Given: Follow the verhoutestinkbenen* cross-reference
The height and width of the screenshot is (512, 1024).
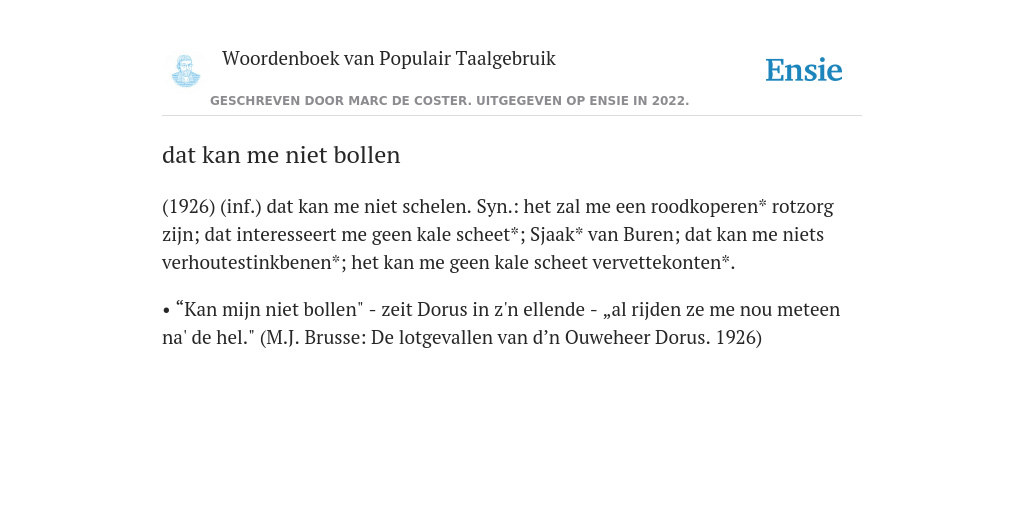Looking at the screenshot, I should 251,263.
